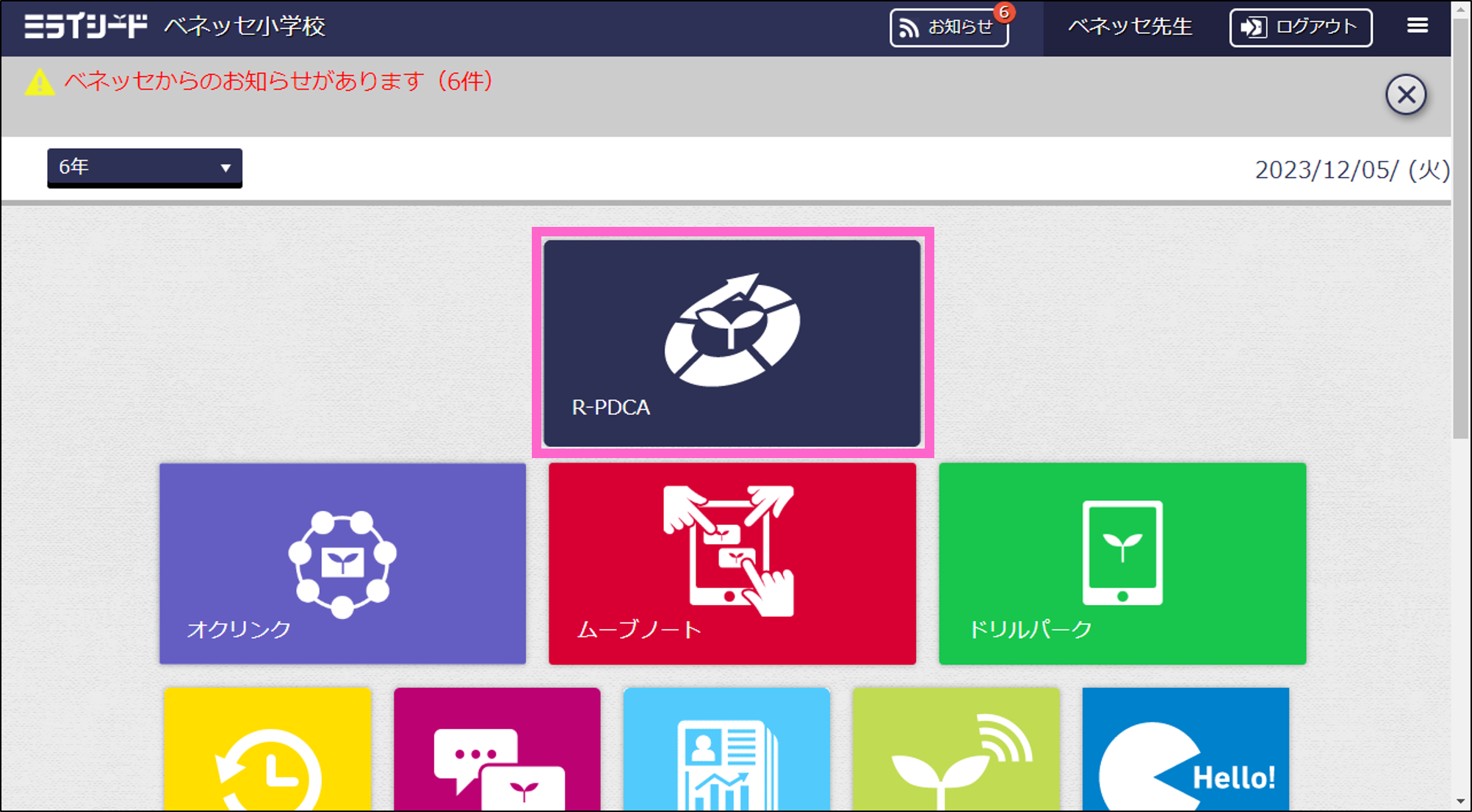
Task: Open the hamburger menu
Action: 1418,26
